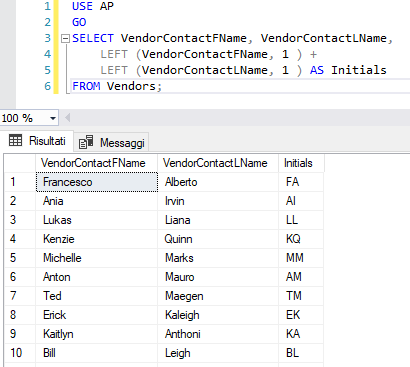Click the horizontal scroll left arrow

click(68, 118)
